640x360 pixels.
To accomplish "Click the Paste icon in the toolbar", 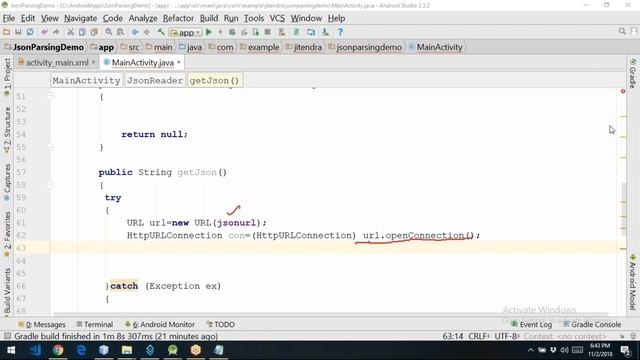I will tap(94, 32).
